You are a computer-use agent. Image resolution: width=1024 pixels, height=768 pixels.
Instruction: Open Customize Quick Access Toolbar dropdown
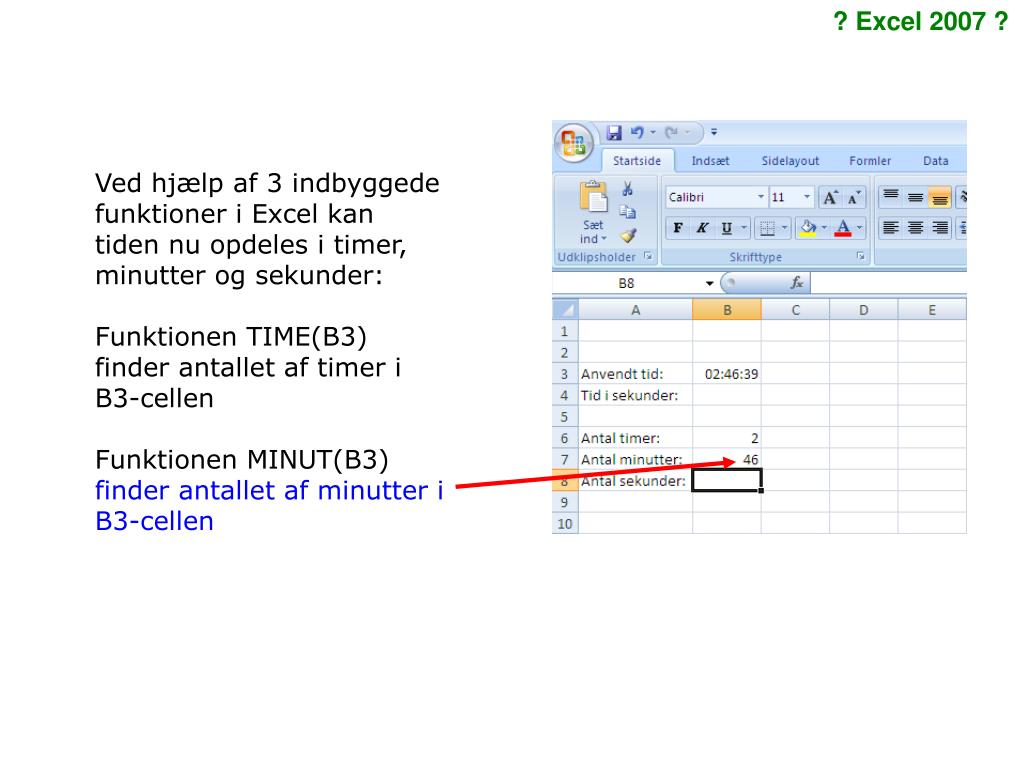714,132
